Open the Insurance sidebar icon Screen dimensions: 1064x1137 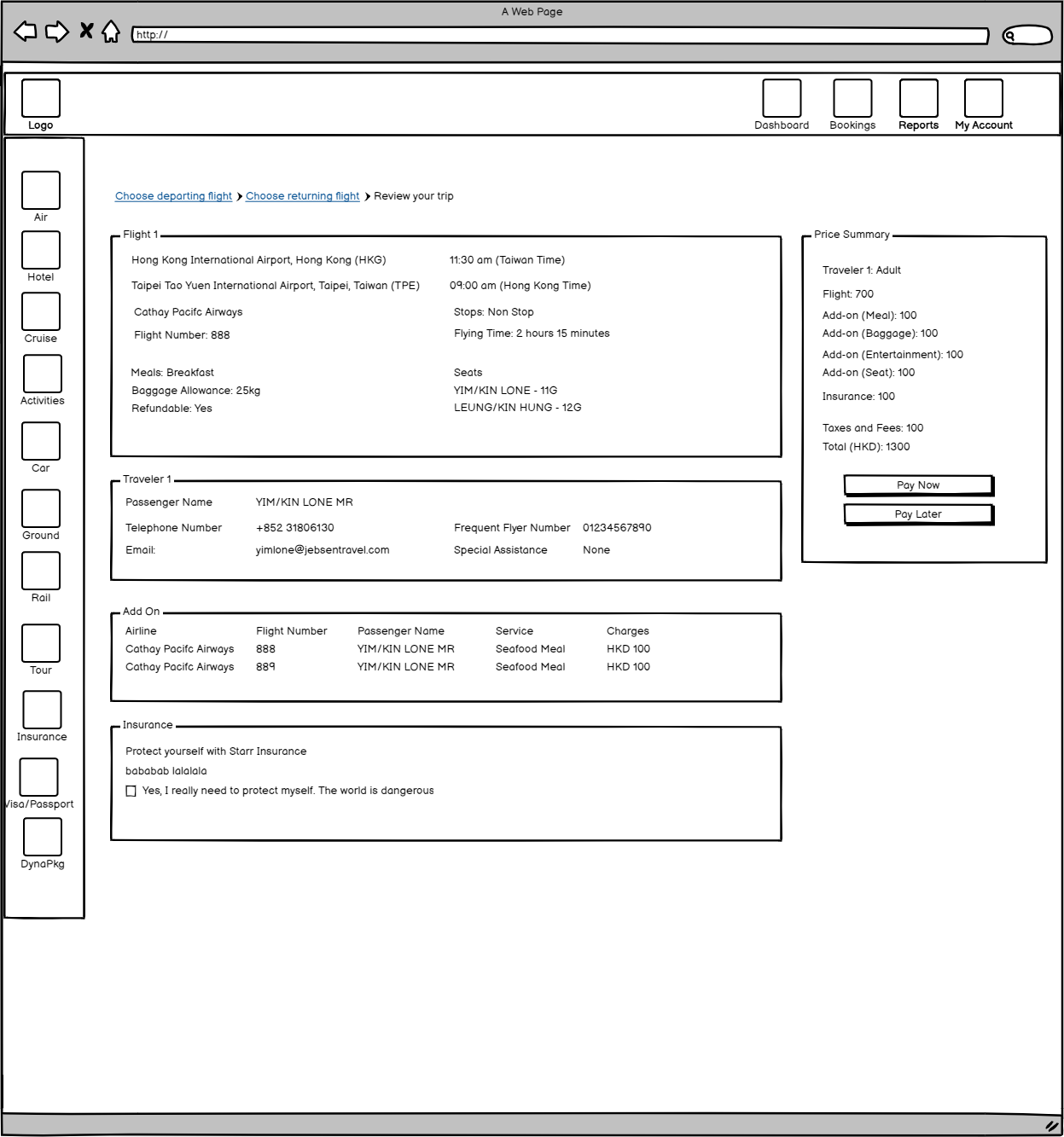[42, 710]
